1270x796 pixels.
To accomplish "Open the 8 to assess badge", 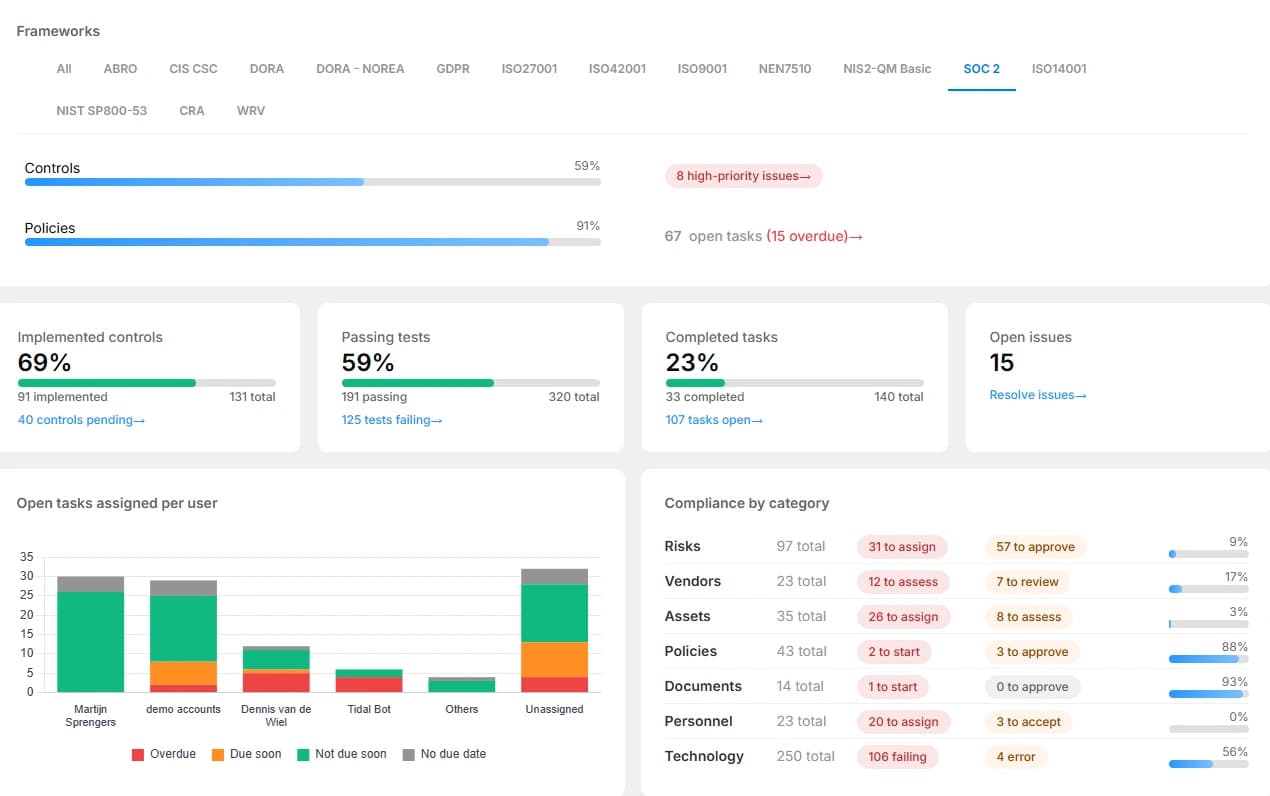I will point(1029,617).
